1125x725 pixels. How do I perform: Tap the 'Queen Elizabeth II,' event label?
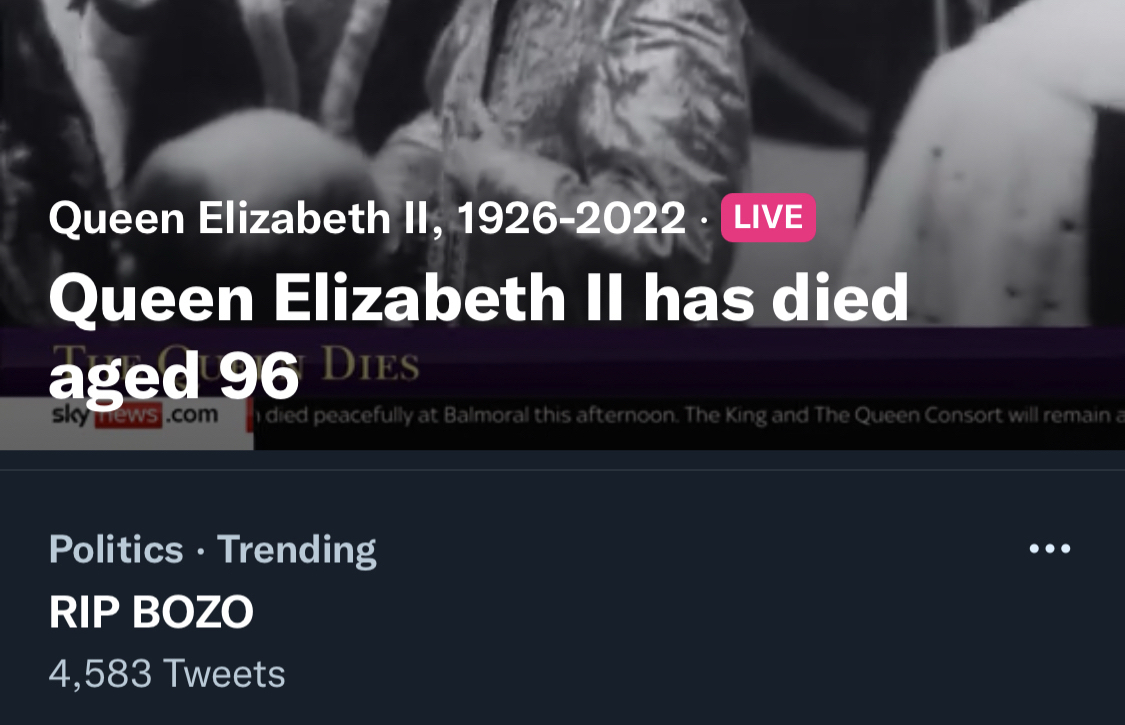click(x=246, y=218)
